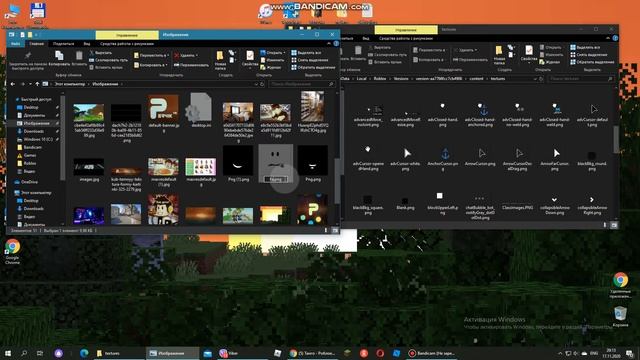Click Вставить ярлык in Изображения window

tap(106, 67)
